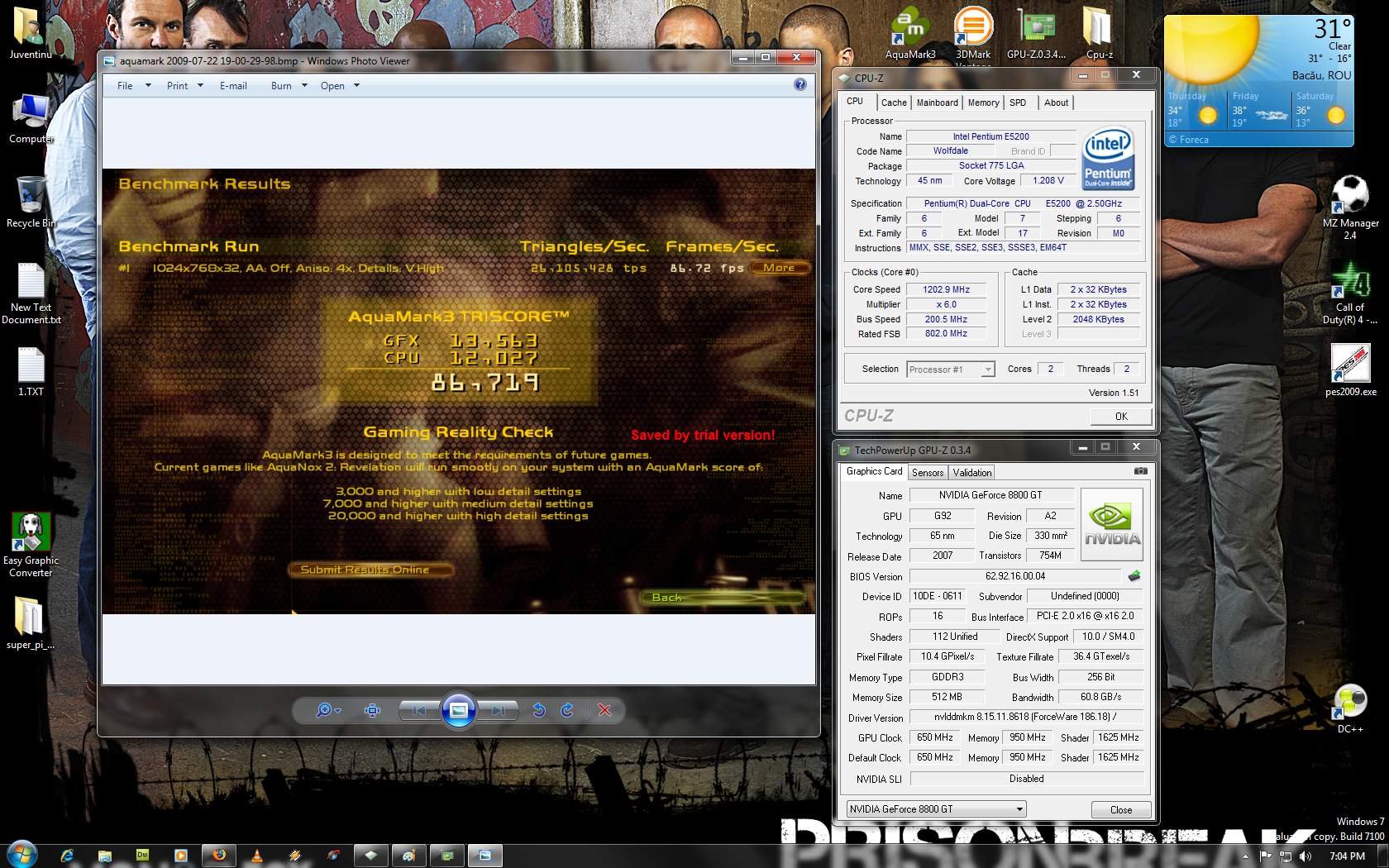
Task: Click the fit-to-window actual size icon
Action: tap(372, 710)
